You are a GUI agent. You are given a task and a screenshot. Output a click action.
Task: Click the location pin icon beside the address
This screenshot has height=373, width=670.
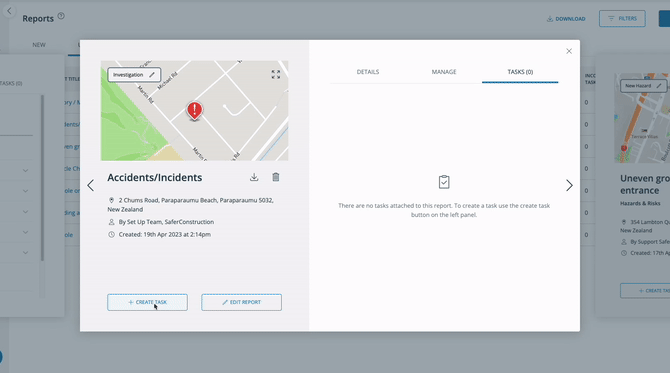point(111,200)
